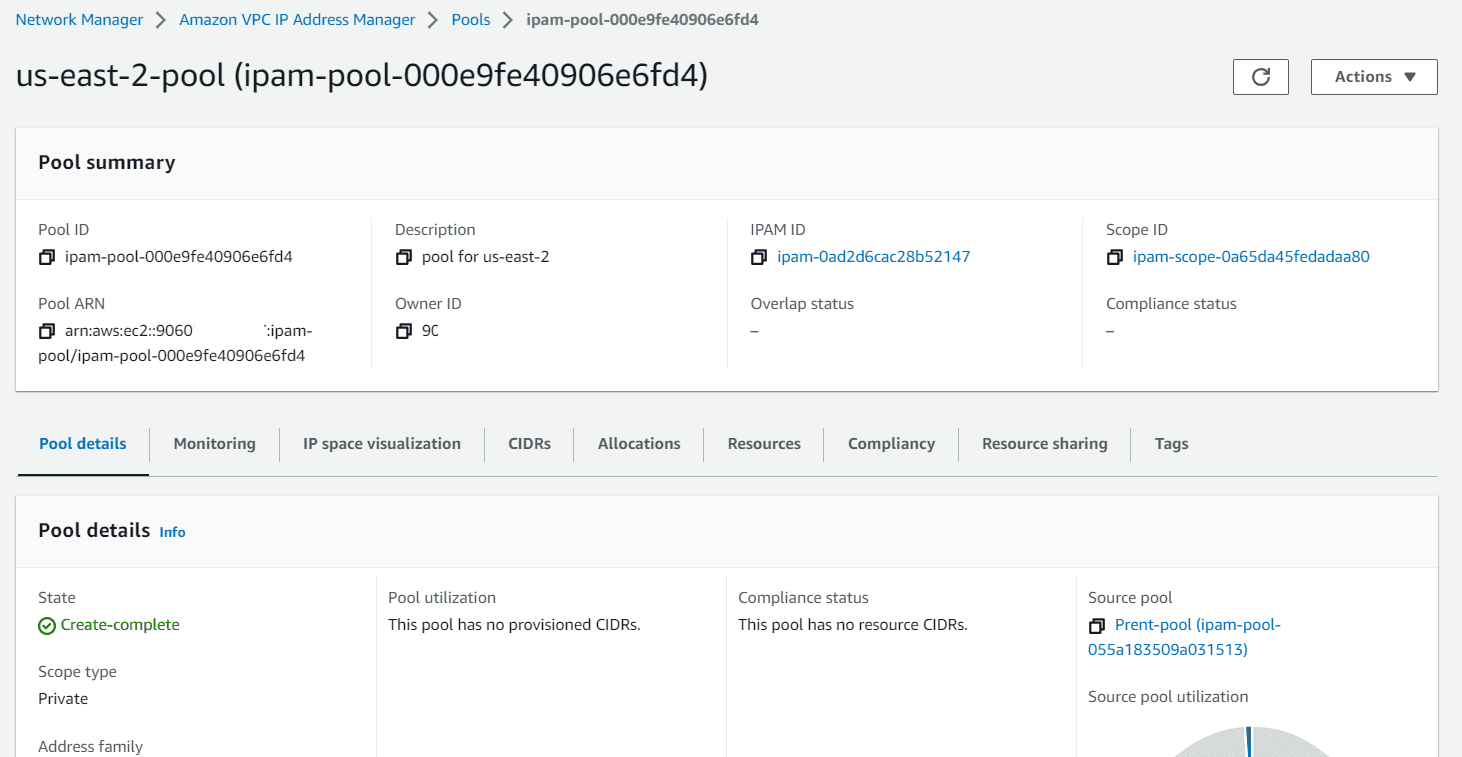Go to Amazon VPC IP Address Manager breadcrumb
This screenshot has height=757, width=1462.
[297, 20]
